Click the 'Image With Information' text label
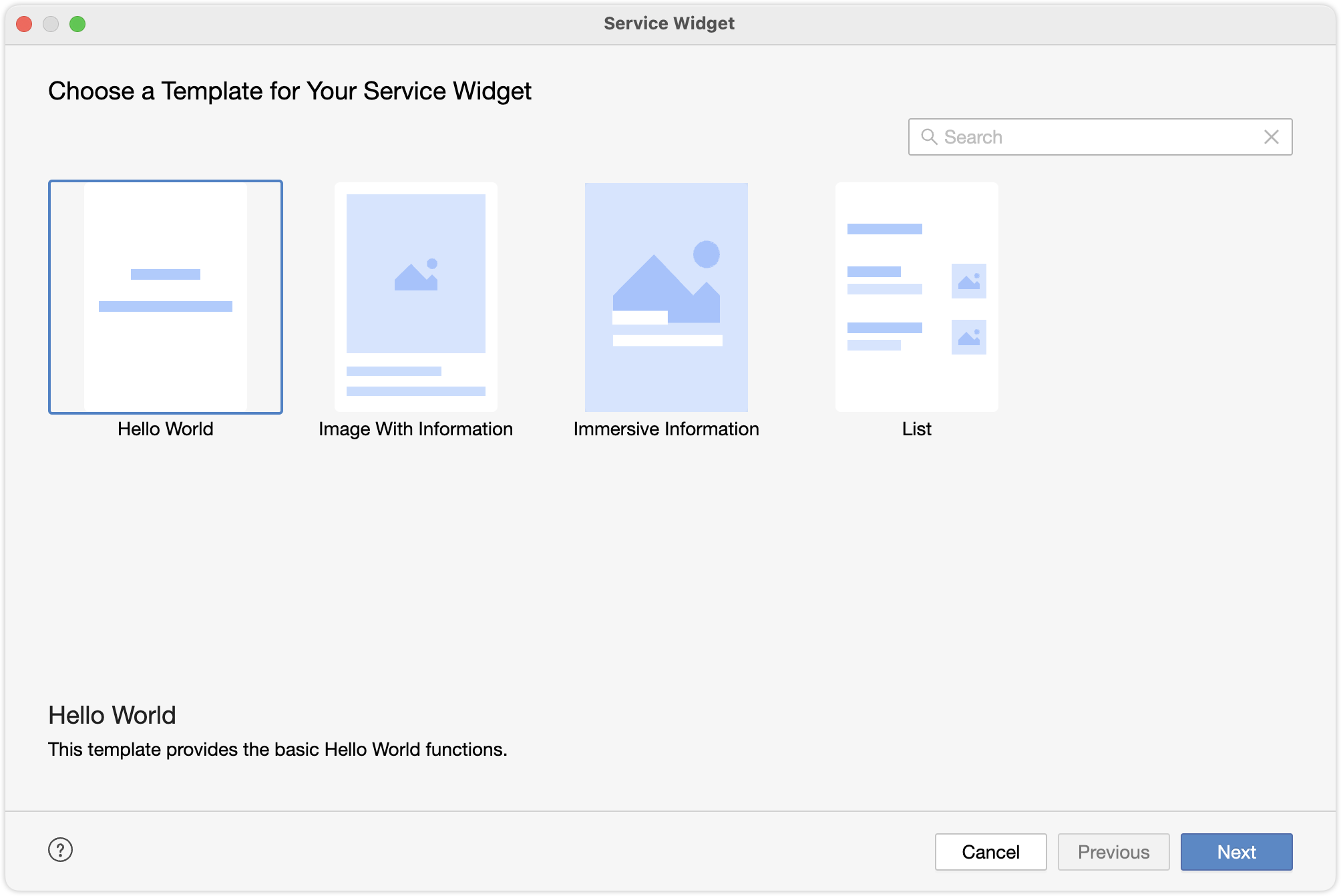The width and height of the screenshot is (1341, 896). [415, 429]
